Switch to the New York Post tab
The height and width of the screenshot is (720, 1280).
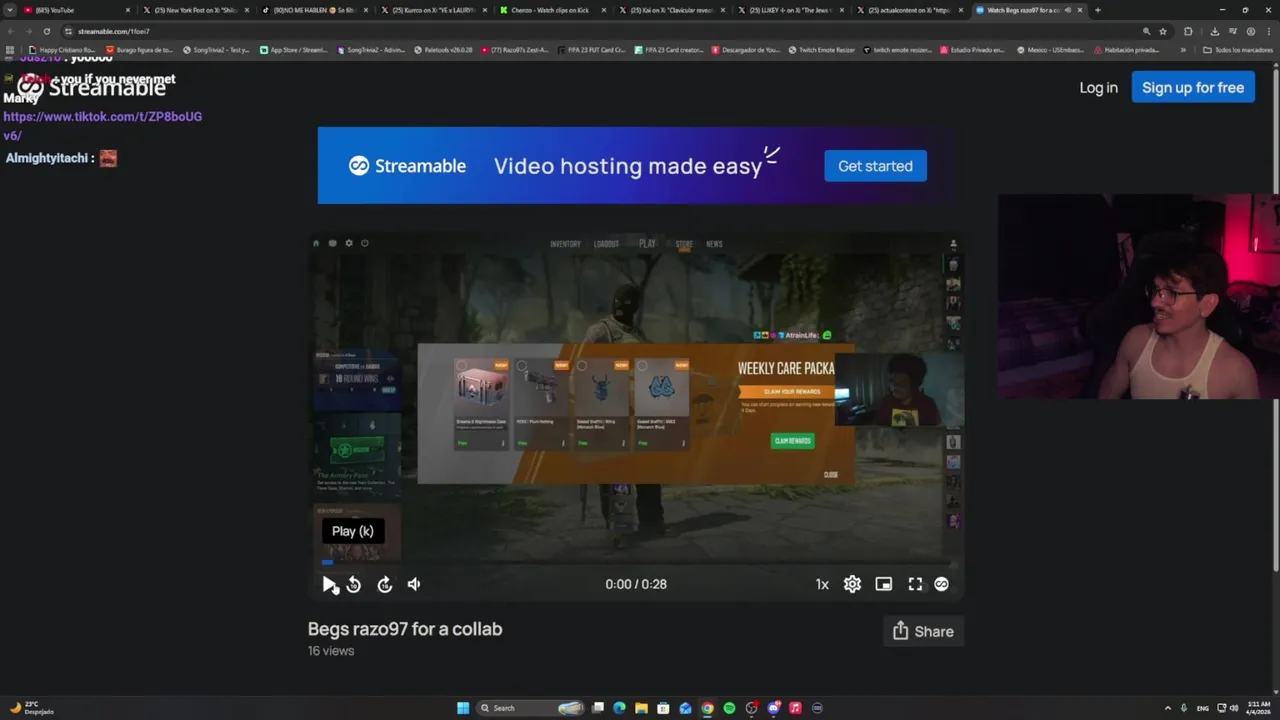click(x=194, y=10)
